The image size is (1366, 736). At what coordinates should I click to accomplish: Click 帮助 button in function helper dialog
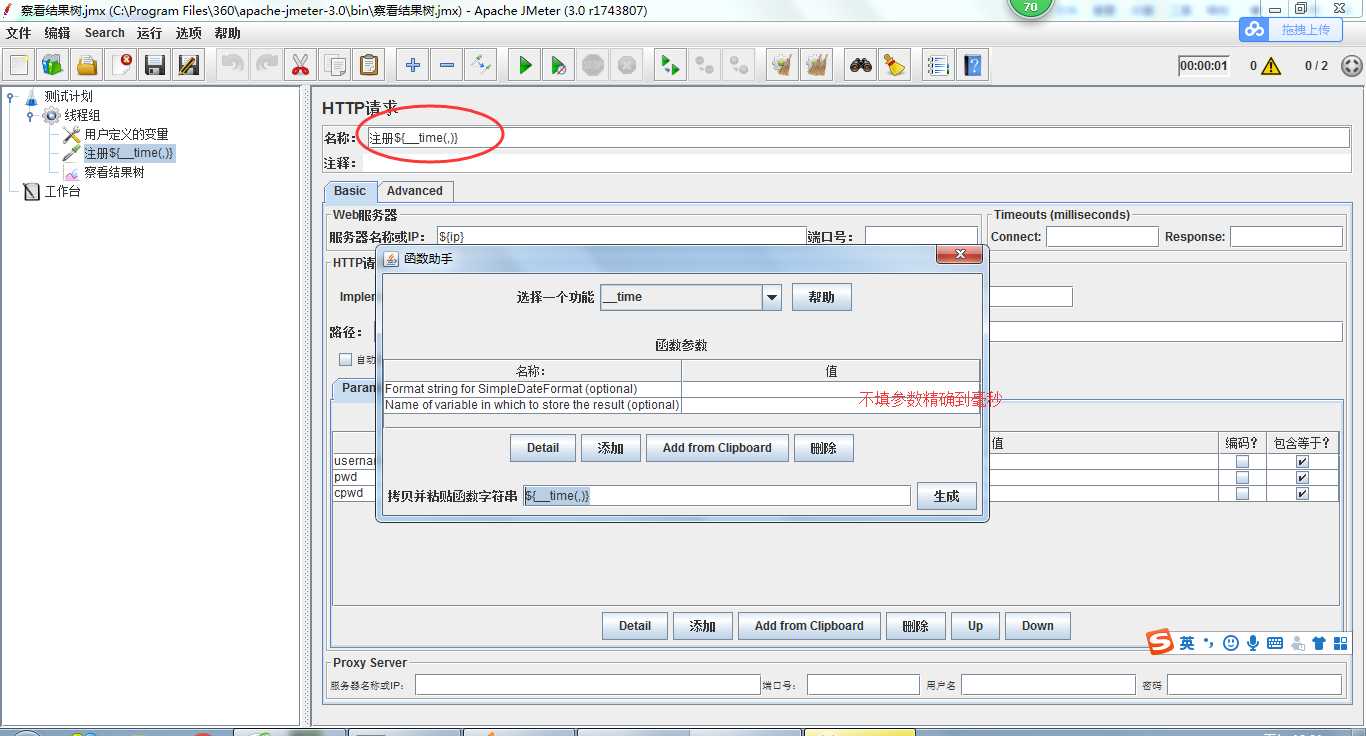click(822, 297)
